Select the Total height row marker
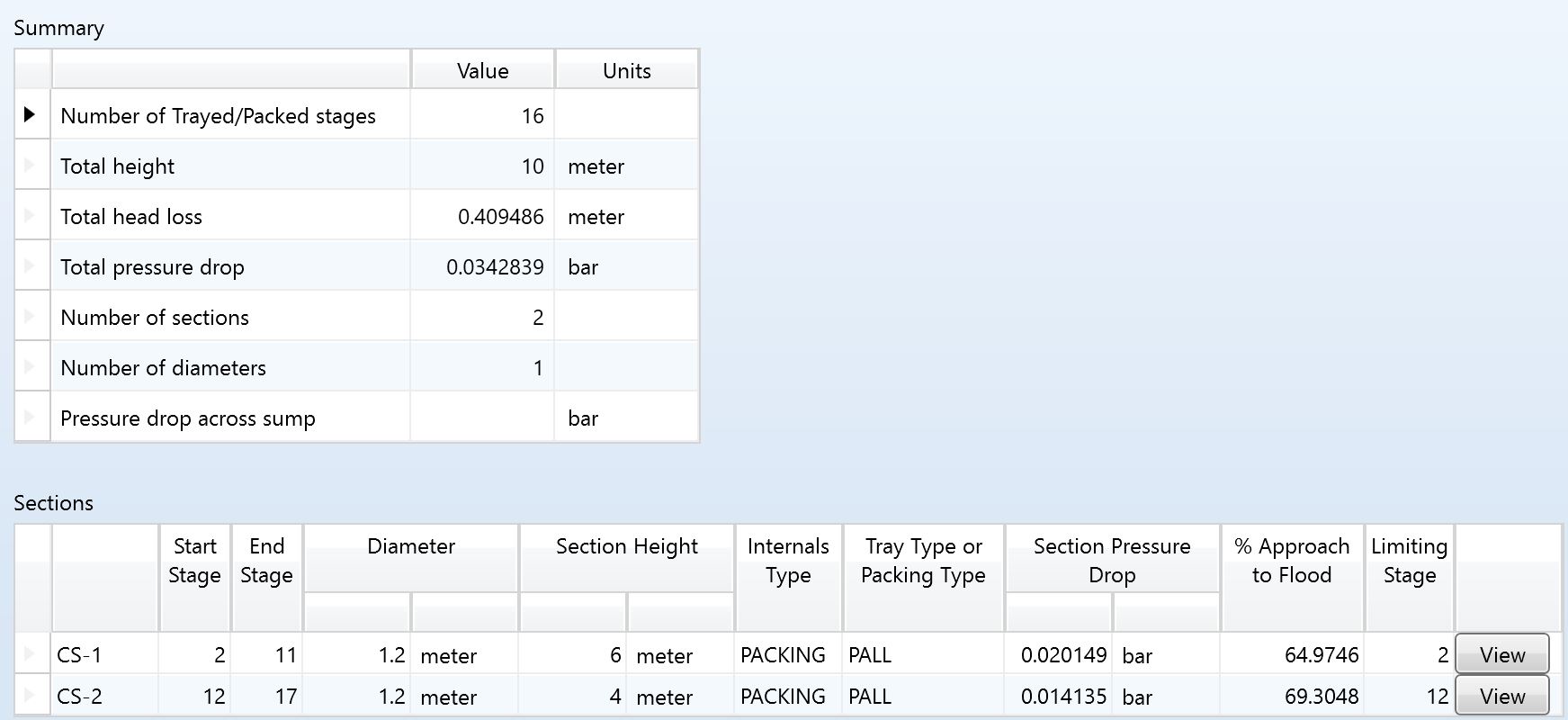The height and width of the screenshot is (720, 1568). 31,166
